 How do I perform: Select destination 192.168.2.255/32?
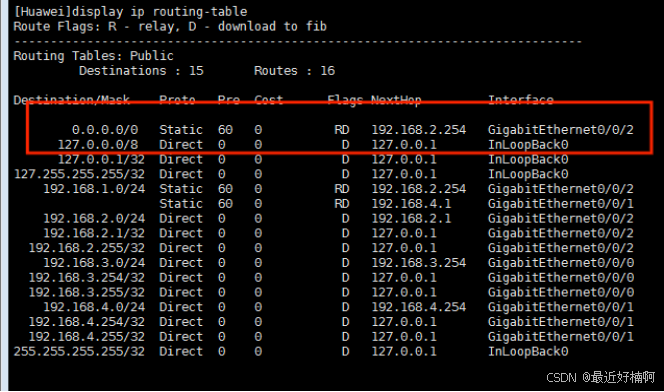pyautogui.click(x=87, y=248)
